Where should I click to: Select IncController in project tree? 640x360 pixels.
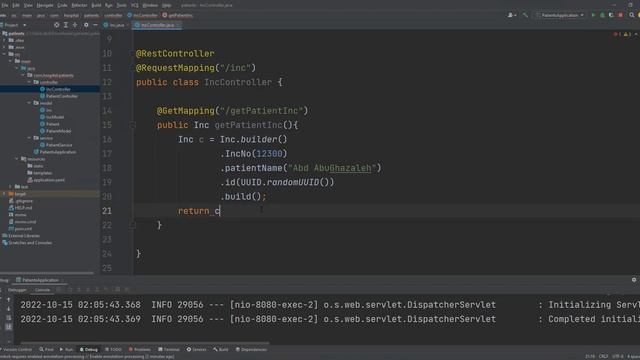tap(55, 89)
